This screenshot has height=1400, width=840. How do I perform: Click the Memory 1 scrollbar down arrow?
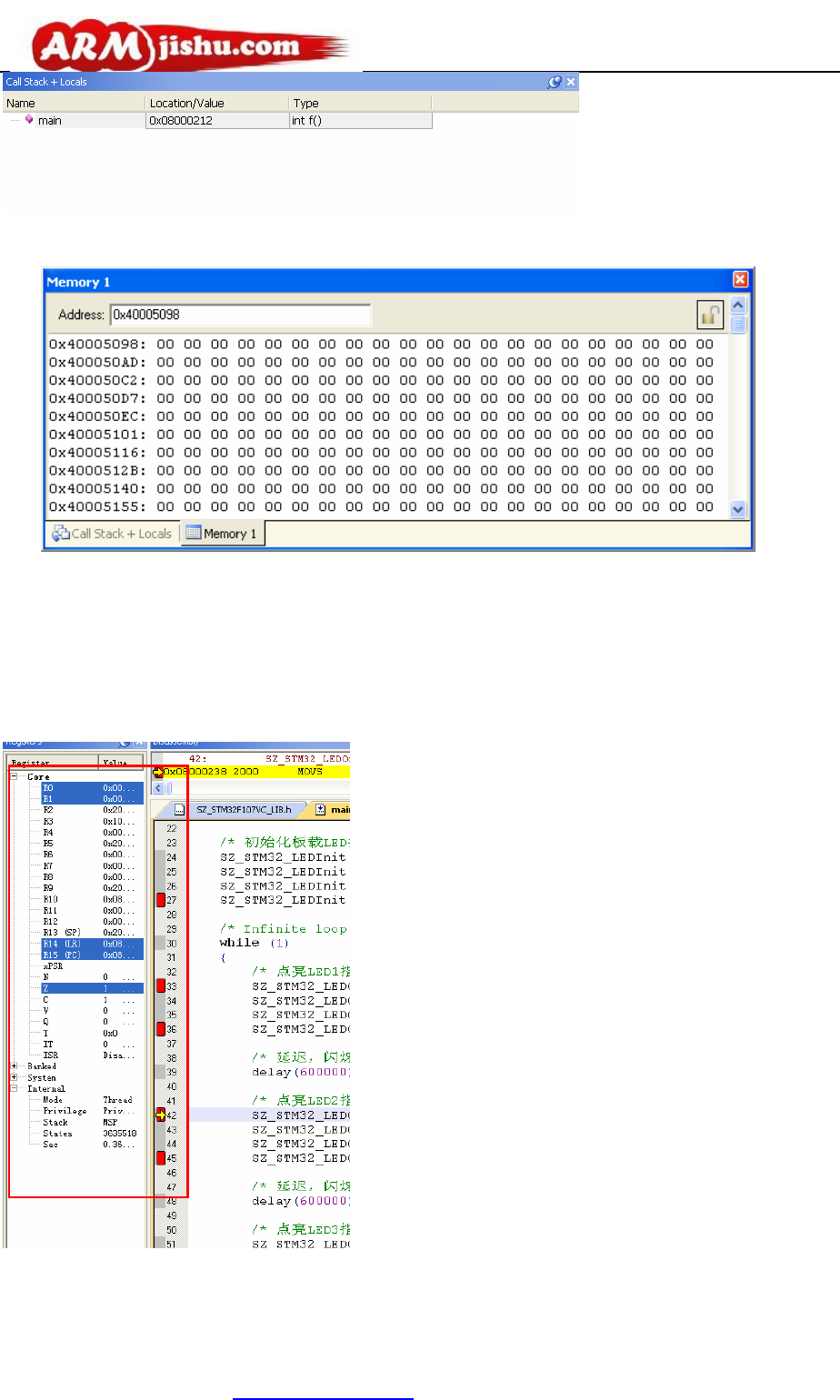738,510
